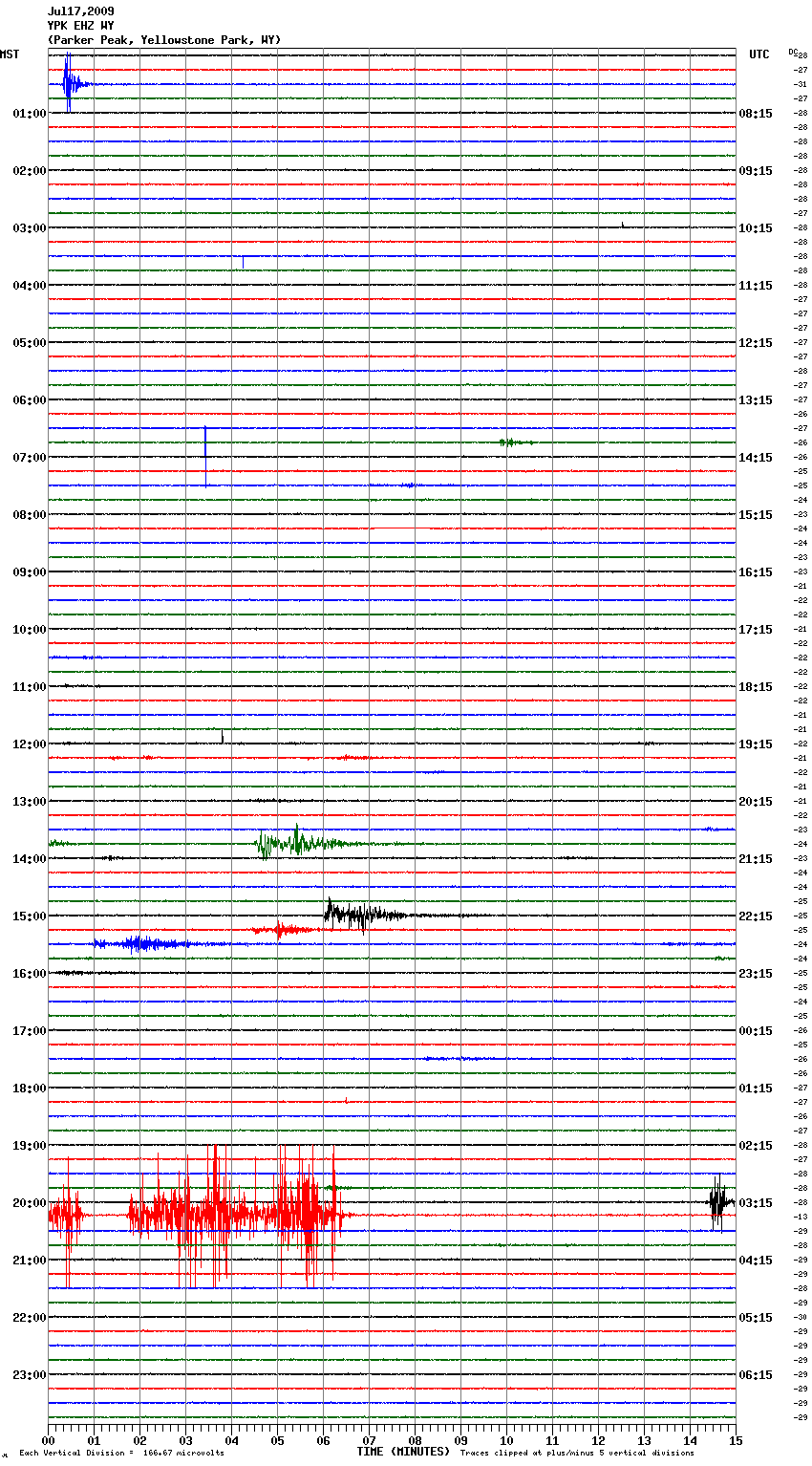Click the 21:15 UTC time label

(x=756, y=859)
